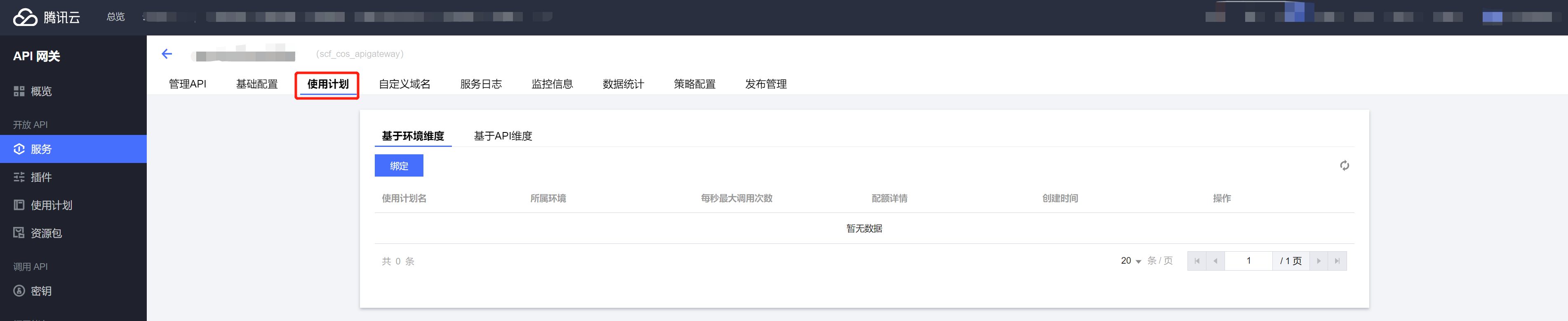Click the 使用计划名 column header
The width and height of the screenshot is (1568, 321).
point(404,198)
